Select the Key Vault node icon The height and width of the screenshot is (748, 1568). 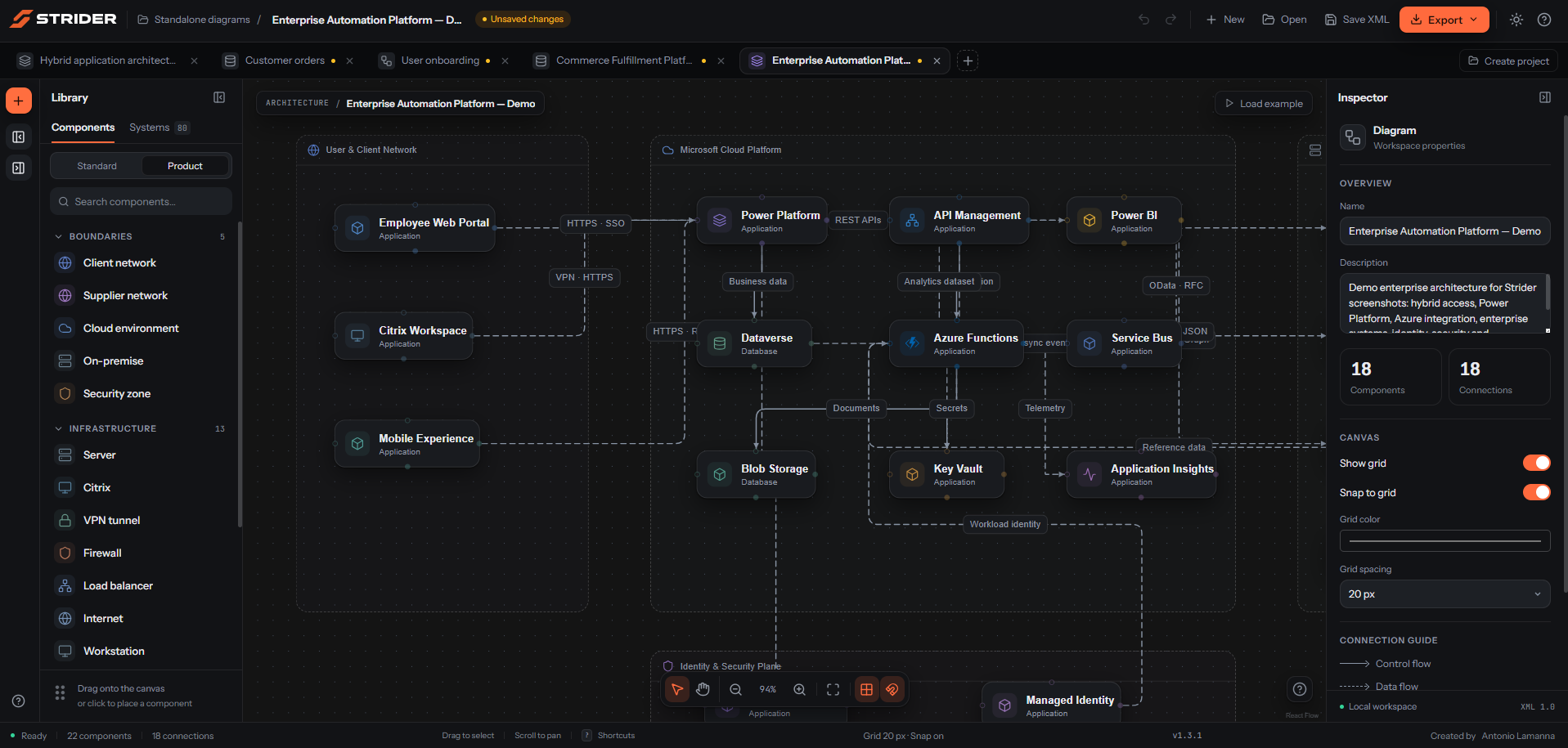pyautogui.click(x=912, y=474)
